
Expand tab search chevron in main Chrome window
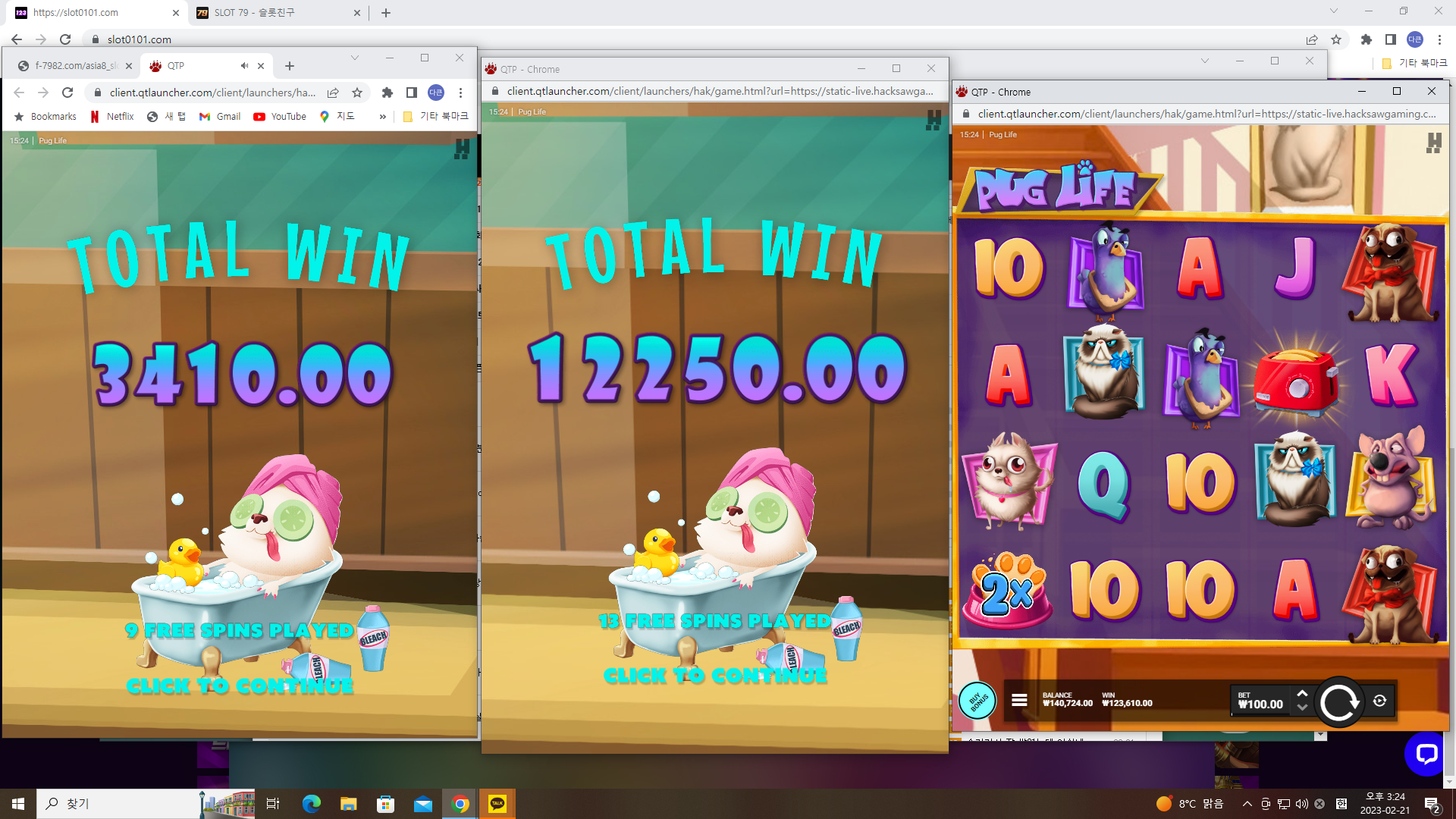(x=1334, y=11)
